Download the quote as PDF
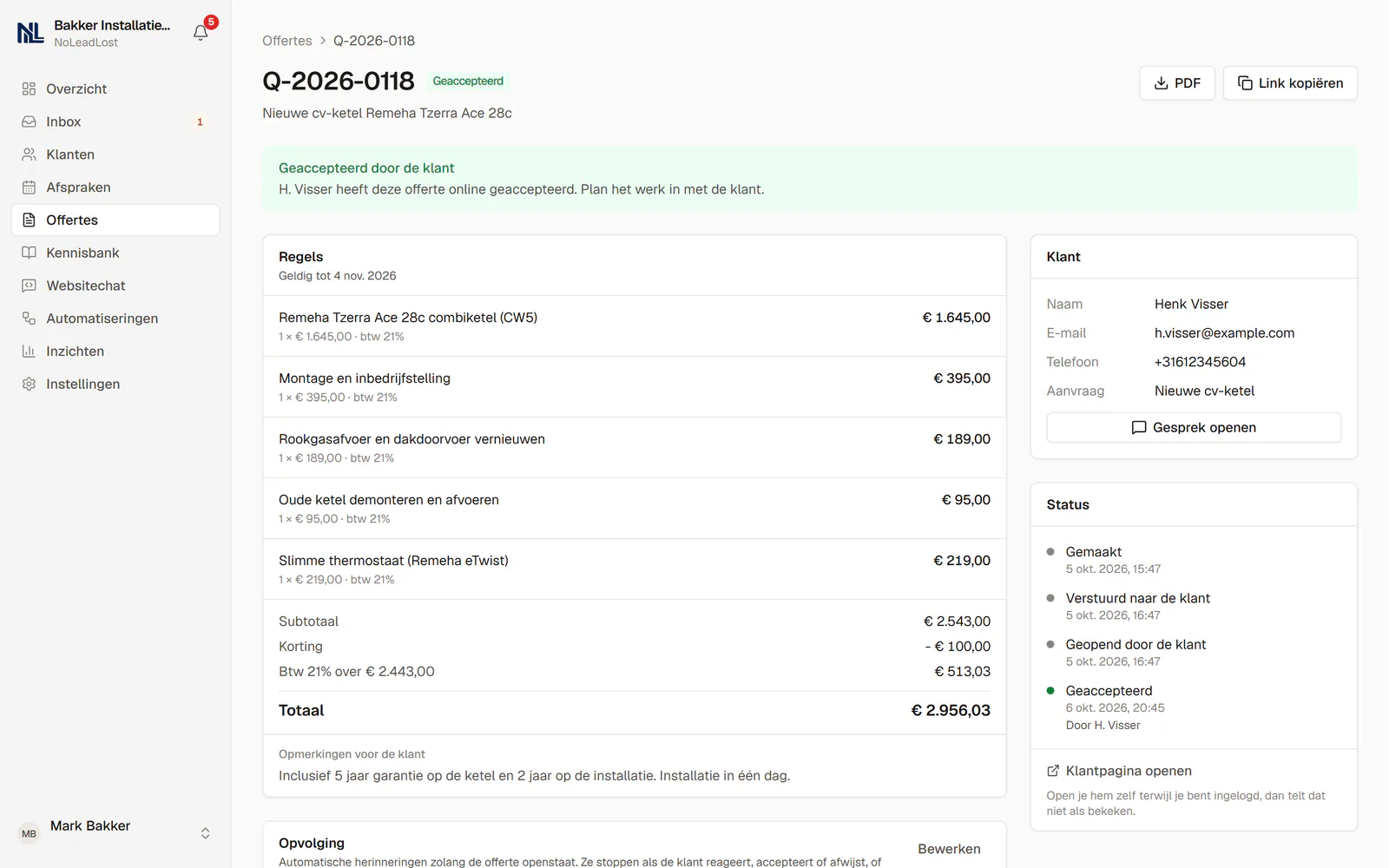Screen dimensions: 1389x868 1177,83
